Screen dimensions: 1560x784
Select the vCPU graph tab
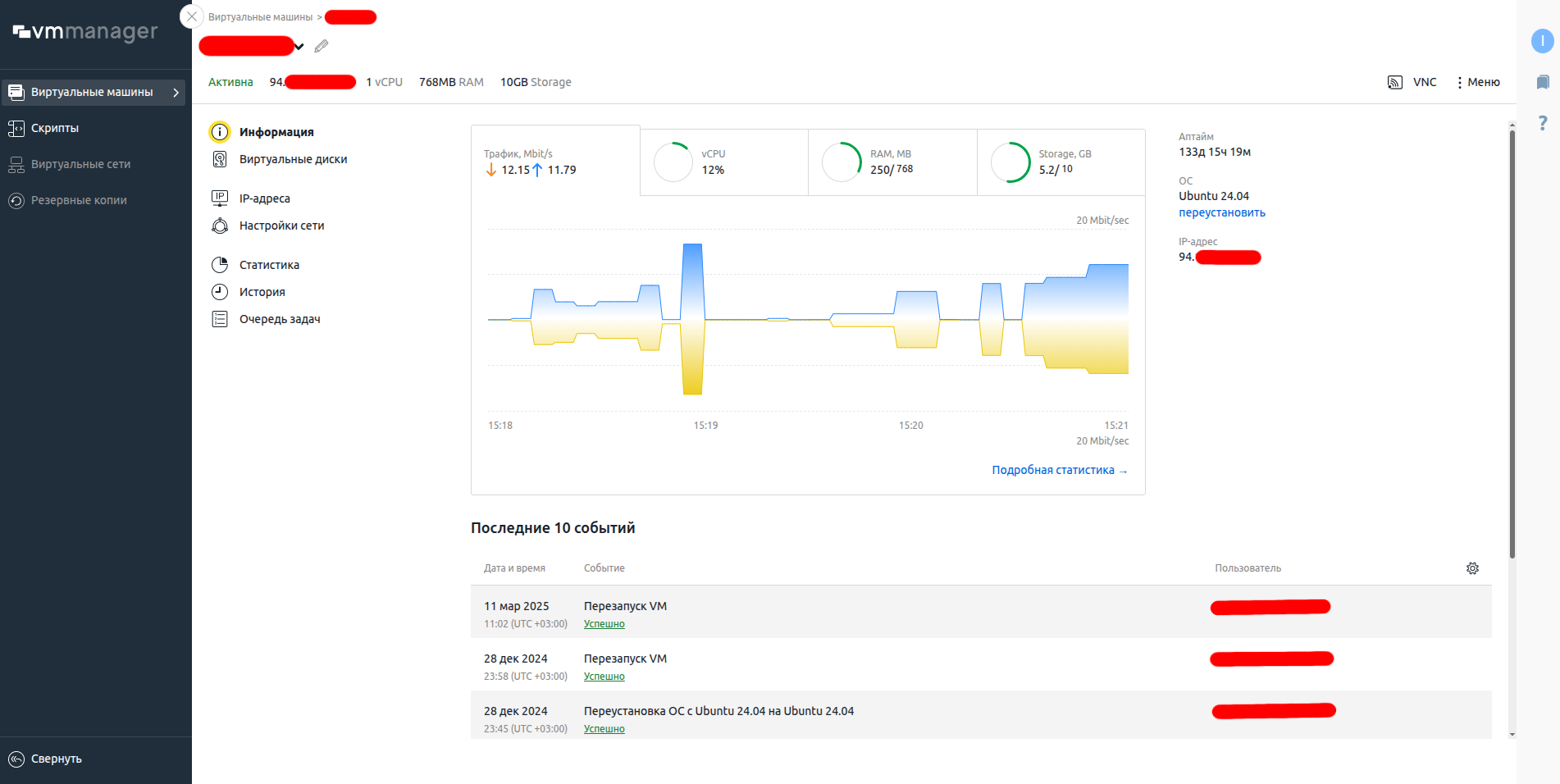723,162
